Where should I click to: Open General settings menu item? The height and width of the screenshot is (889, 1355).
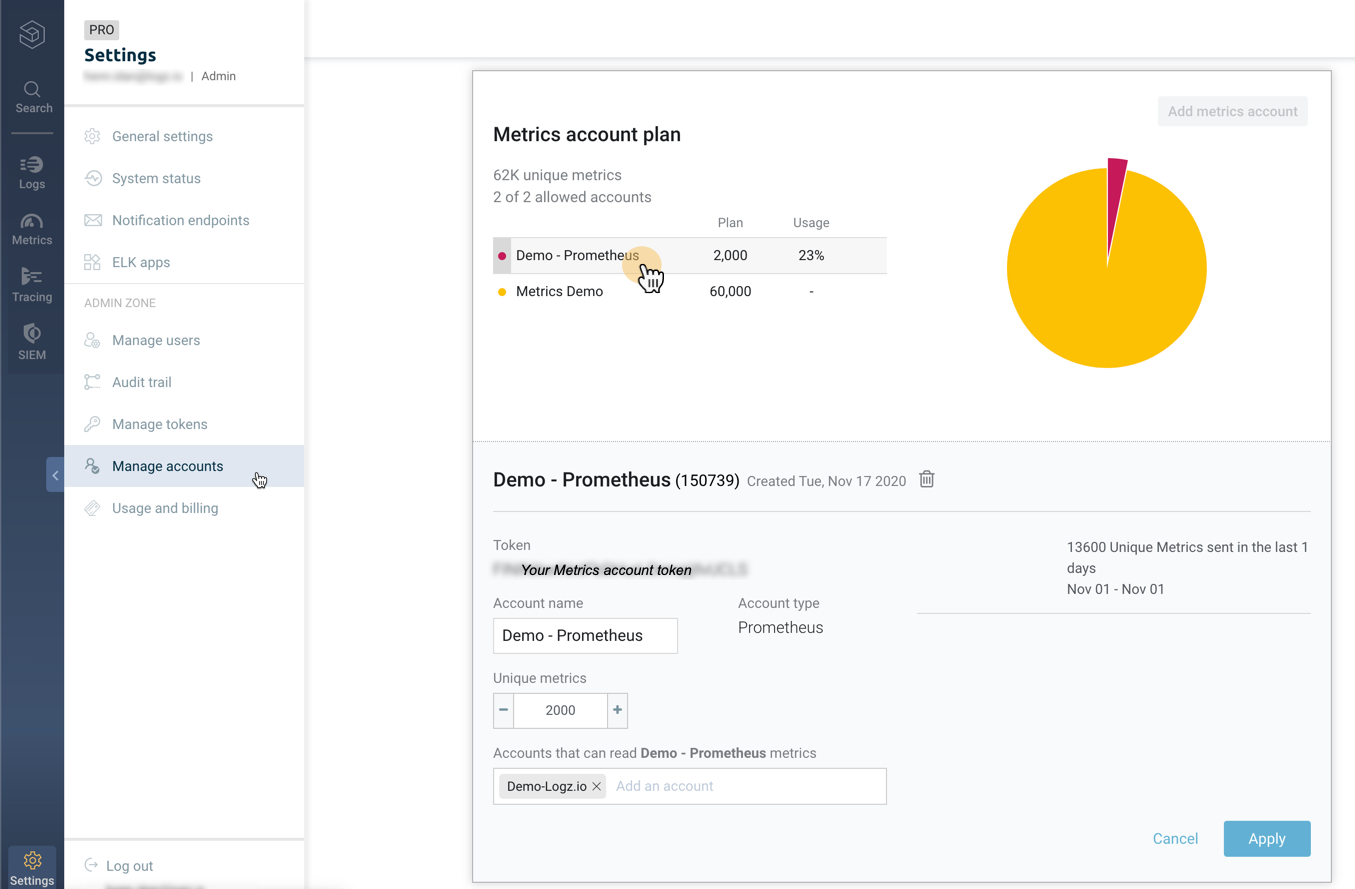tap(162, 137)
